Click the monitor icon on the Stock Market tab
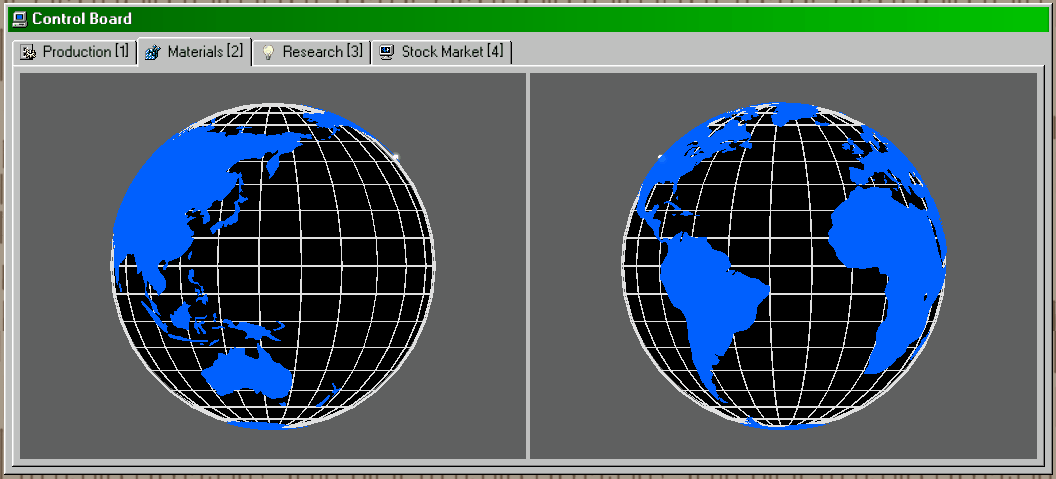Image resolution: width=1056 pixels, height=479 pixels. pyautogui.click(x=386, y=52)
